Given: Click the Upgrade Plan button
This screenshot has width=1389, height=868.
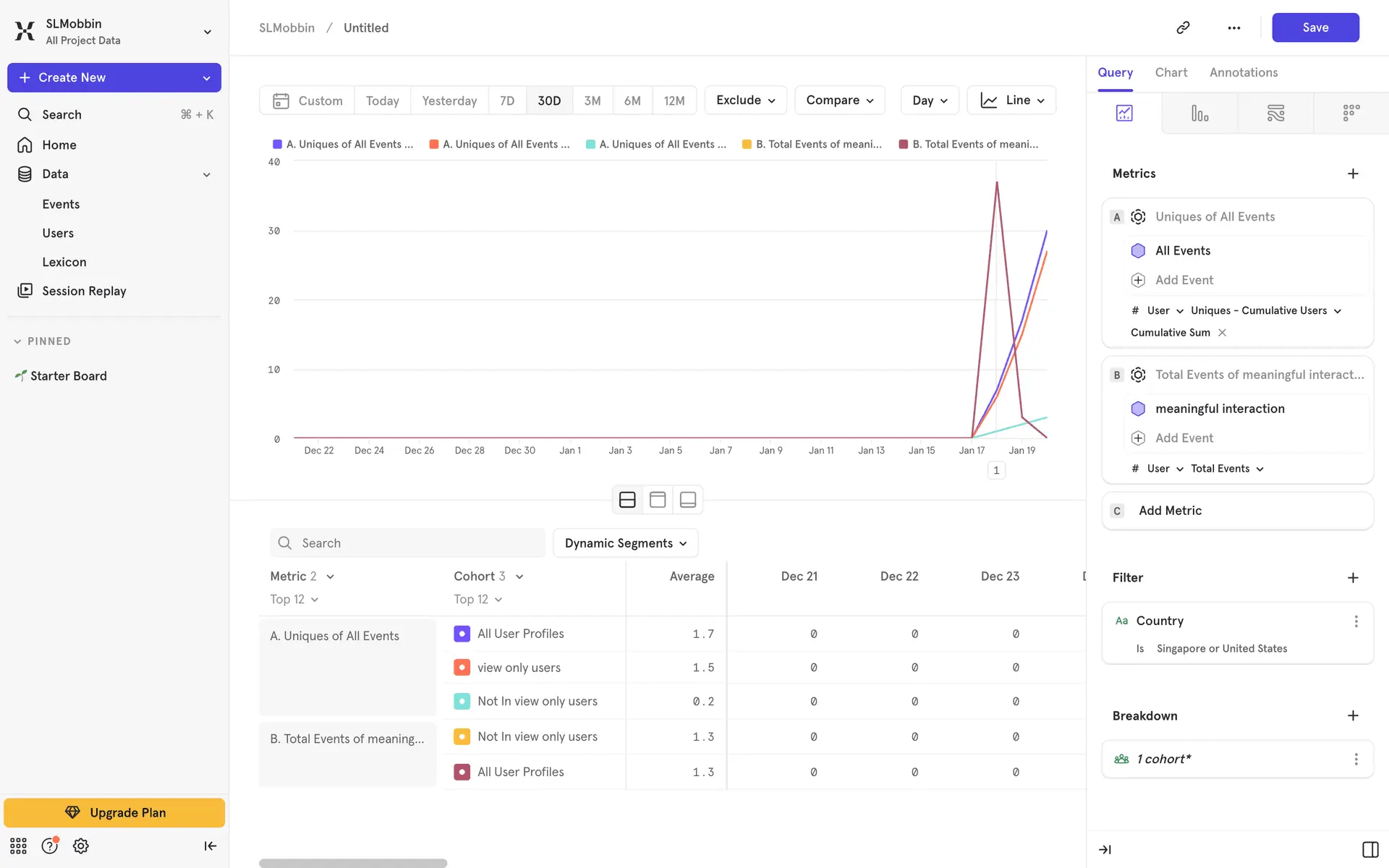Looking at the screenshot, I should (114, 812).
